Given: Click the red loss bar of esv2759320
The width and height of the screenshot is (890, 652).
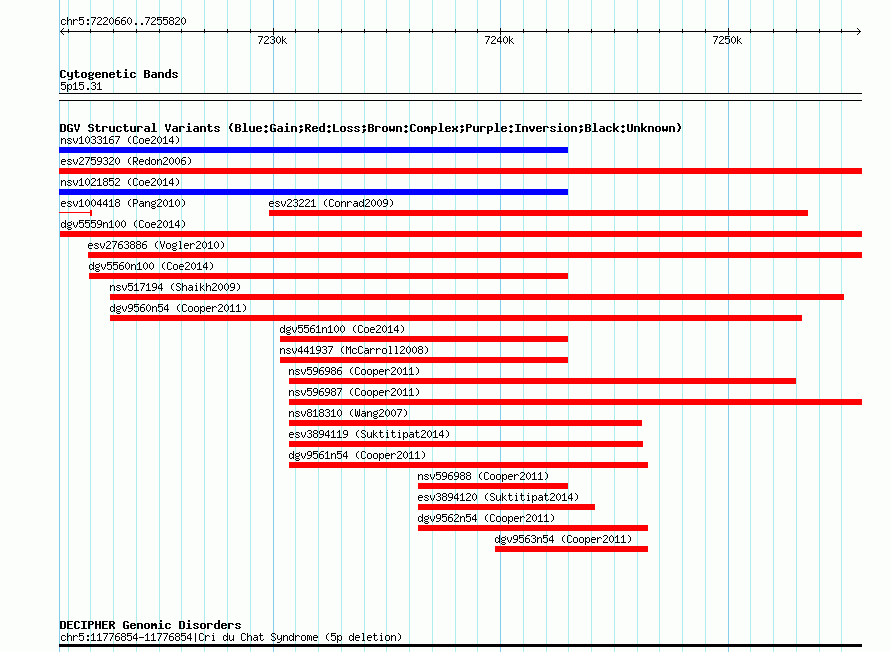Looking at the screenshot, I should pos(460,171).
